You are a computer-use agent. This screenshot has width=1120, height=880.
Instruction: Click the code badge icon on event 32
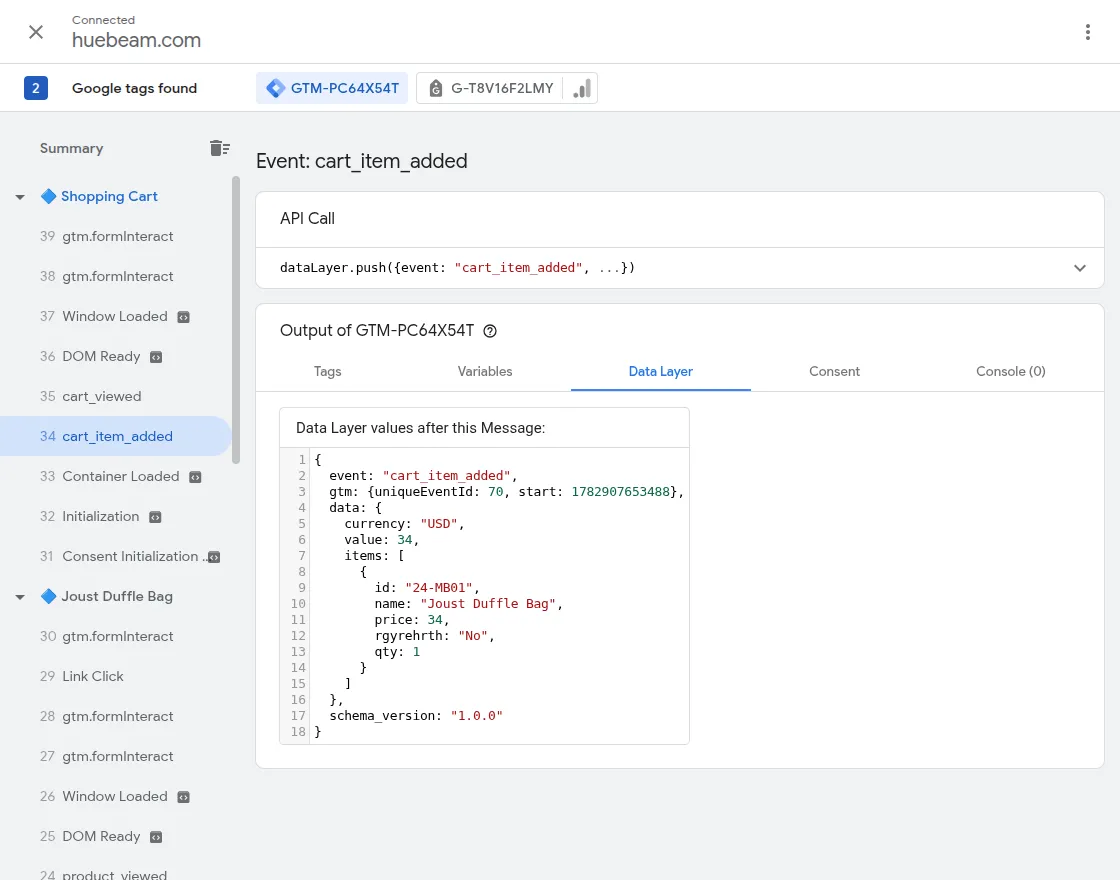coord(155,517)
